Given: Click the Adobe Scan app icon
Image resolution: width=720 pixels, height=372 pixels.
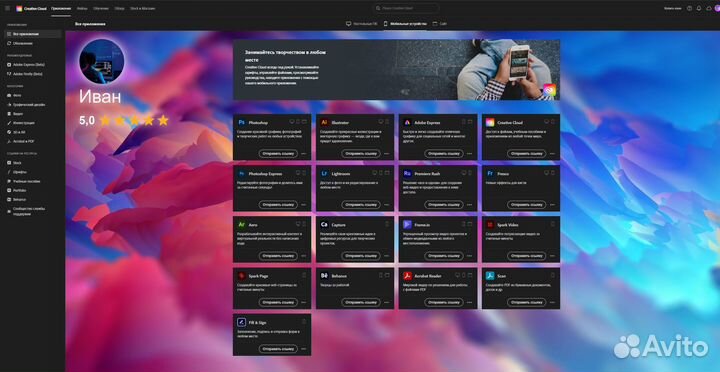Looking at the screenshot, I should [490, 276].
